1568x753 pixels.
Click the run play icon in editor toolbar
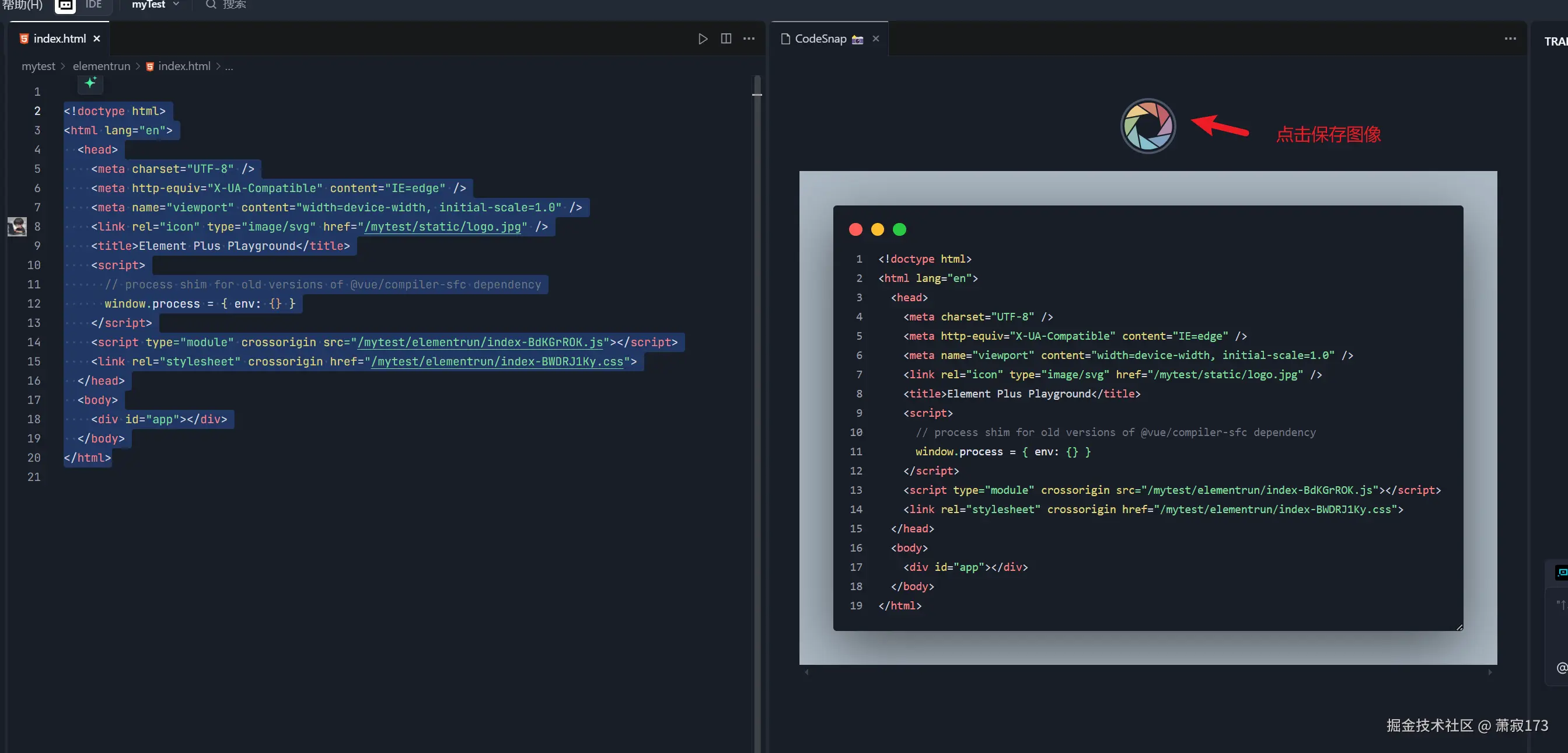703,39
